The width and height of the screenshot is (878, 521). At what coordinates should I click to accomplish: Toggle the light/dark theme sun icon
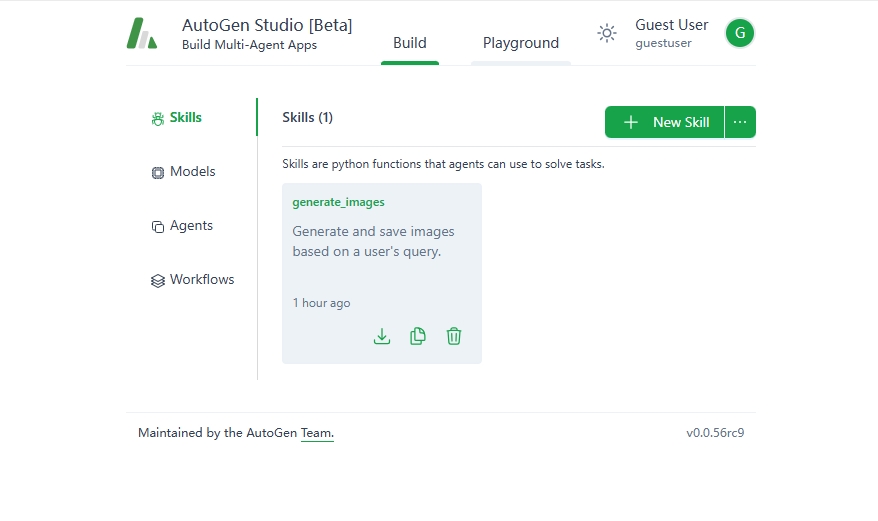(607, 33)
